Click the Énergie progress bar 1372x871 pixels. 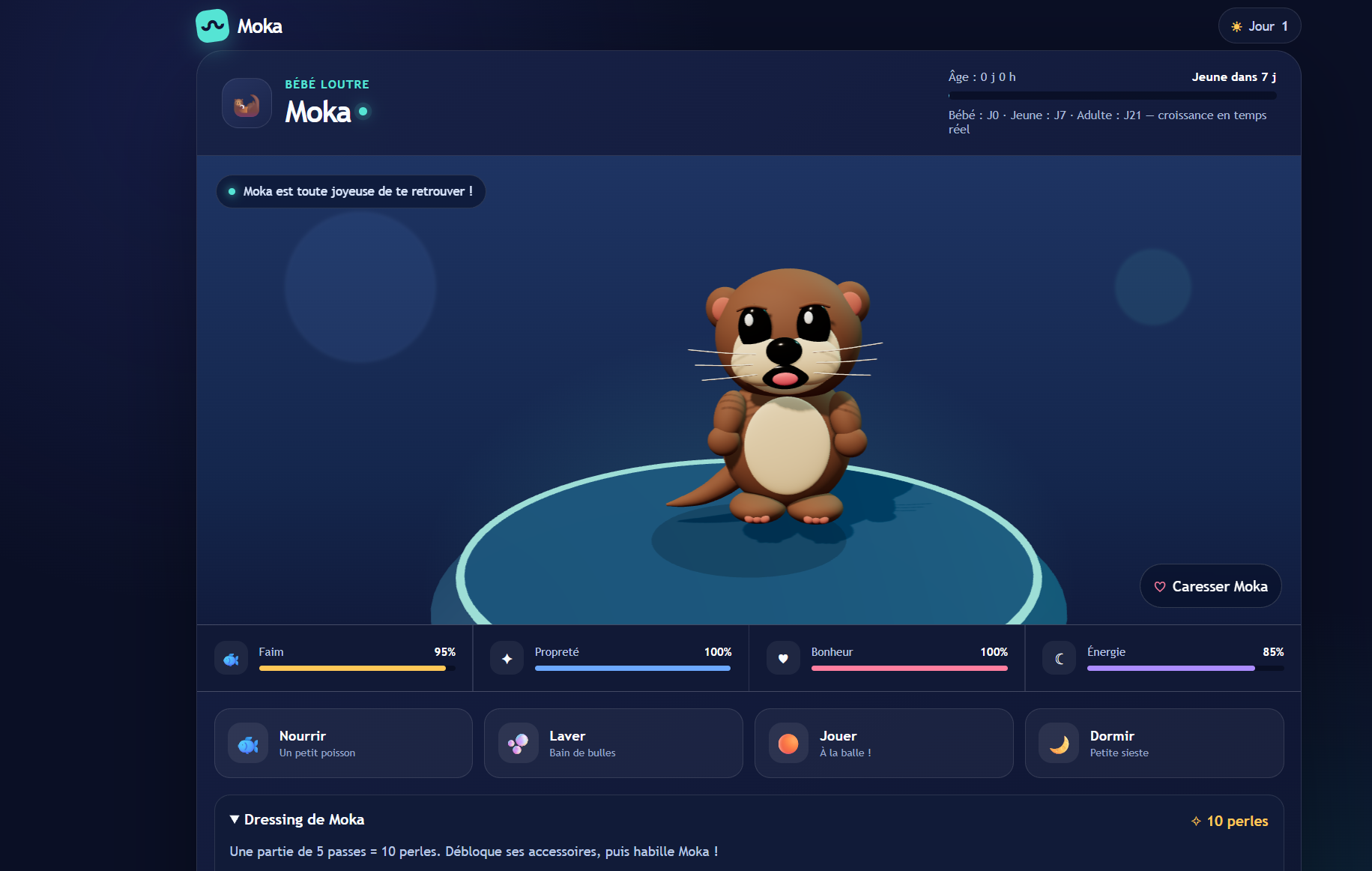[1185, 668]
